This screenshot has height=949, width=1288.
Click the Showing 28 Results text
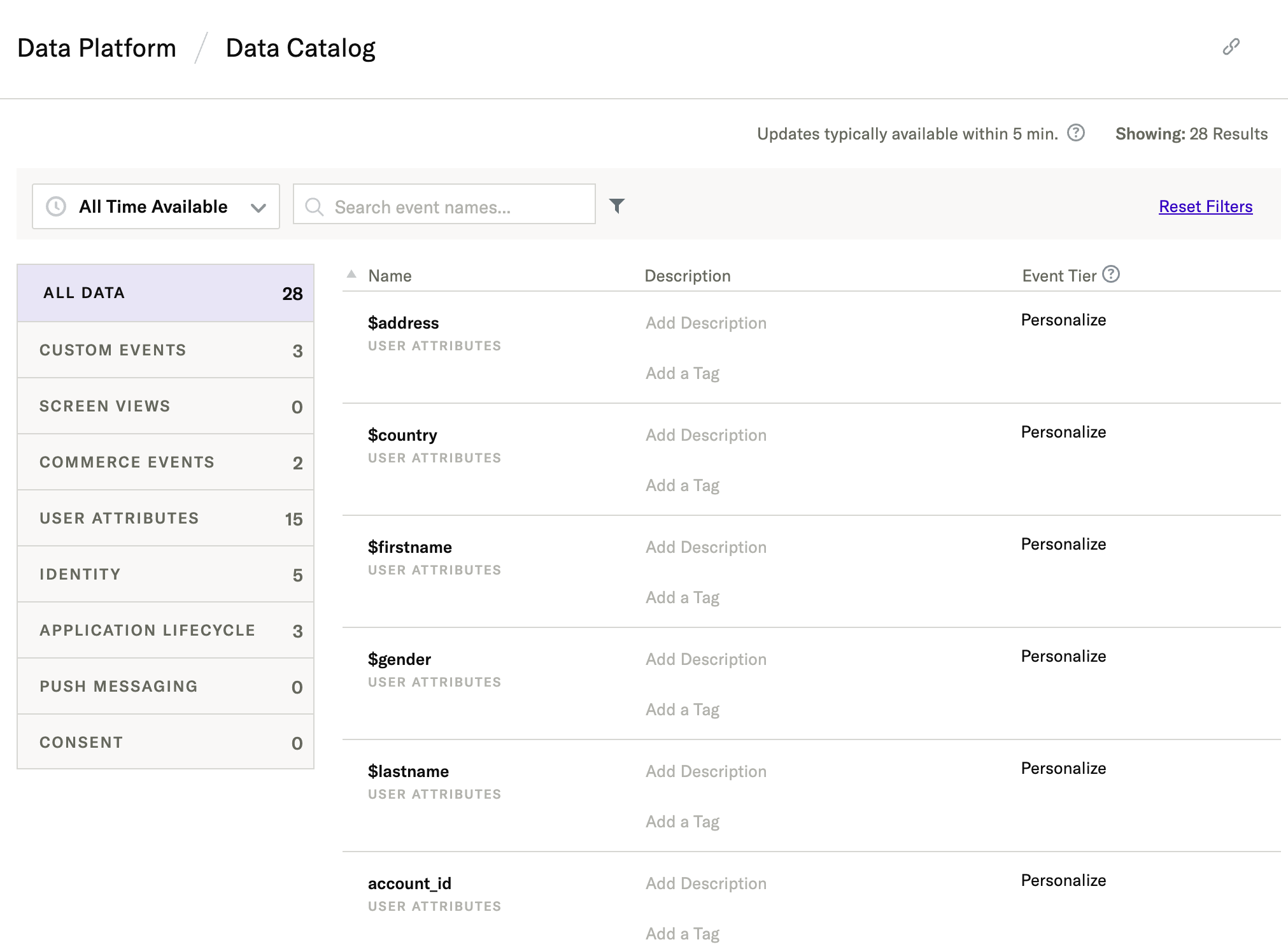tap(1191, 134)
